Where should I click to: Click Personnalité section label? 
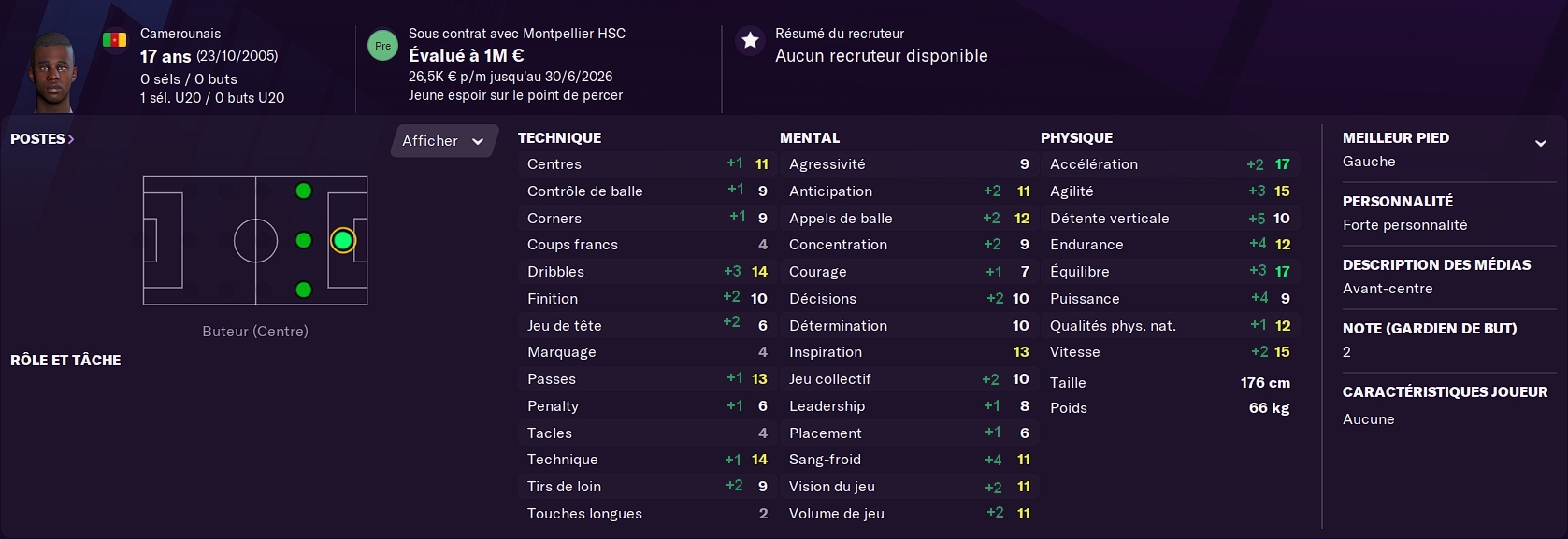pyautogui.click(x=1398, y=201)
